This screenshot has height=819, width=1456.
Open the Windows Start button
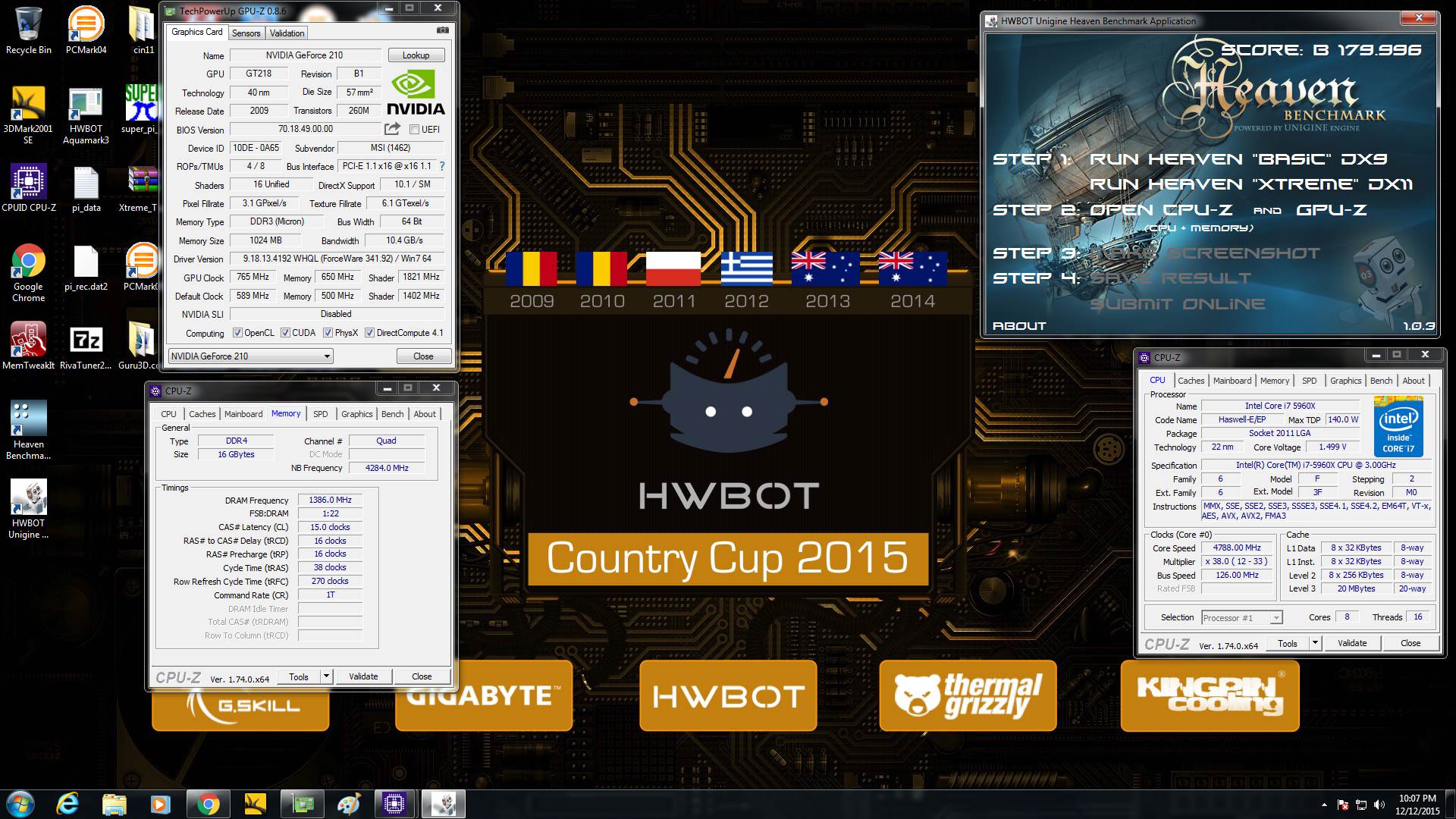click(20, 804)
